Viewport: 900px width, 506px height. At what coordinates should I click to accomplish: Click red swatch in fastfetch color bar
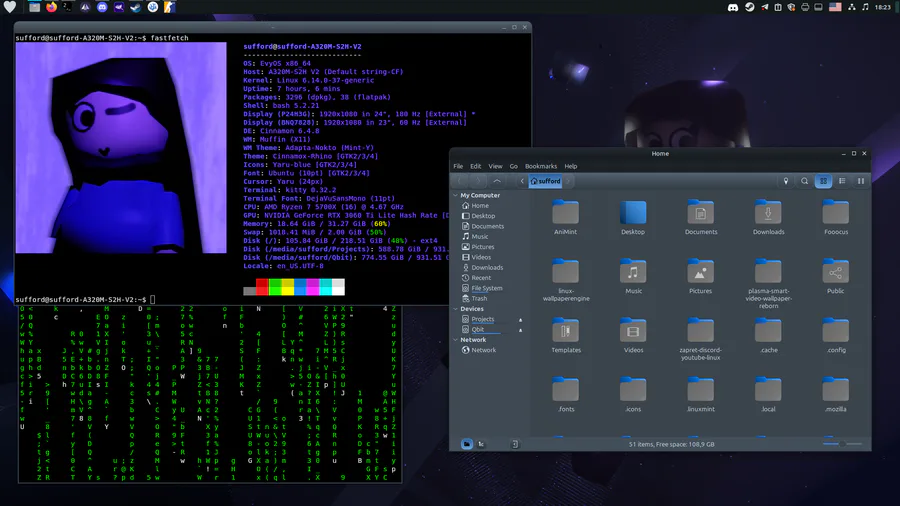pyautogui.click(x=262, y=287)
